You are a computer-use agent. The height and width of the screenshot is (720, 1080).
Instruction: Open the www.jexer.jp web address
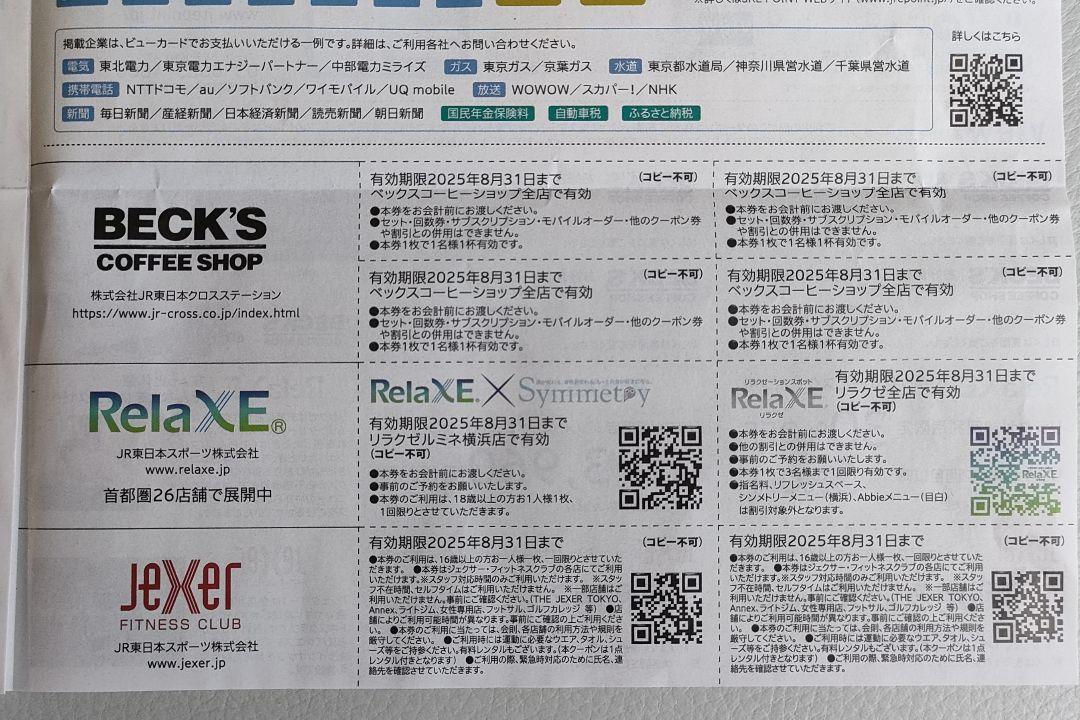click(x=186, y=664)
